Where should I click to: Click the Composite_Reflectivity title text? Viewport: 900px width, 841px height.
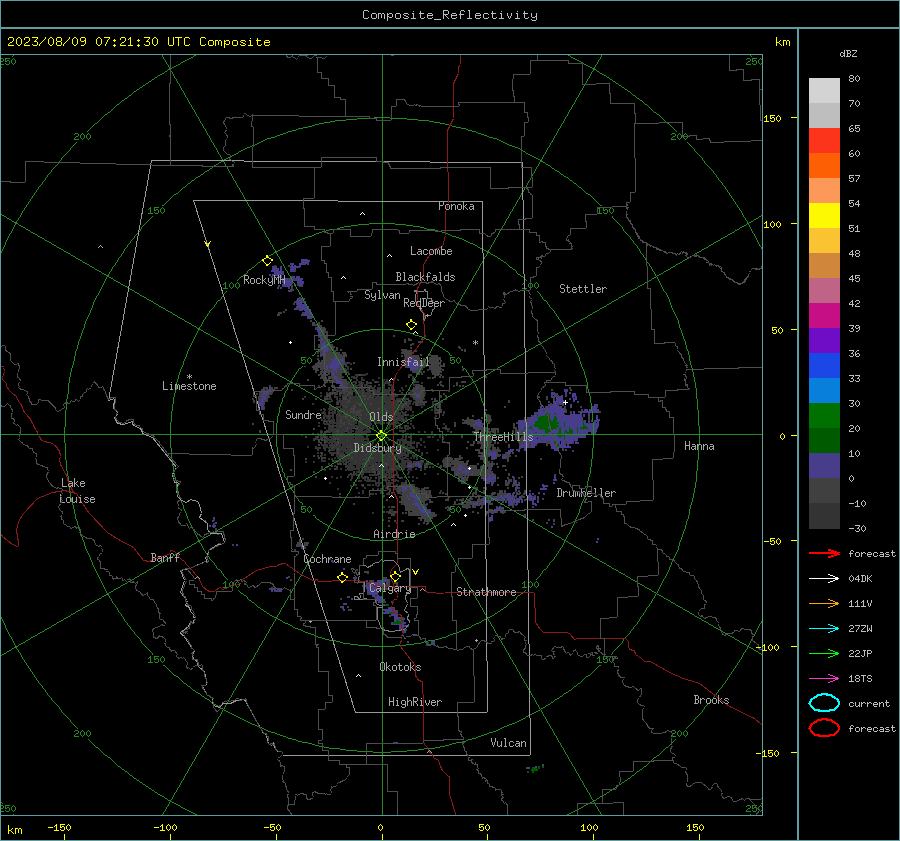(x=449, y=15)
